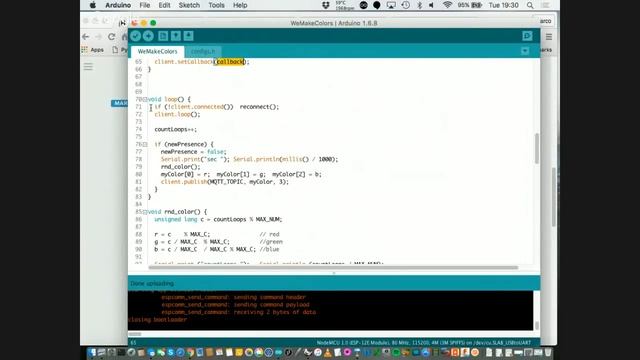Click the editor vertical scrollbar thumb
This screenshot has width=640, height=360.
(x=536, y=149)
